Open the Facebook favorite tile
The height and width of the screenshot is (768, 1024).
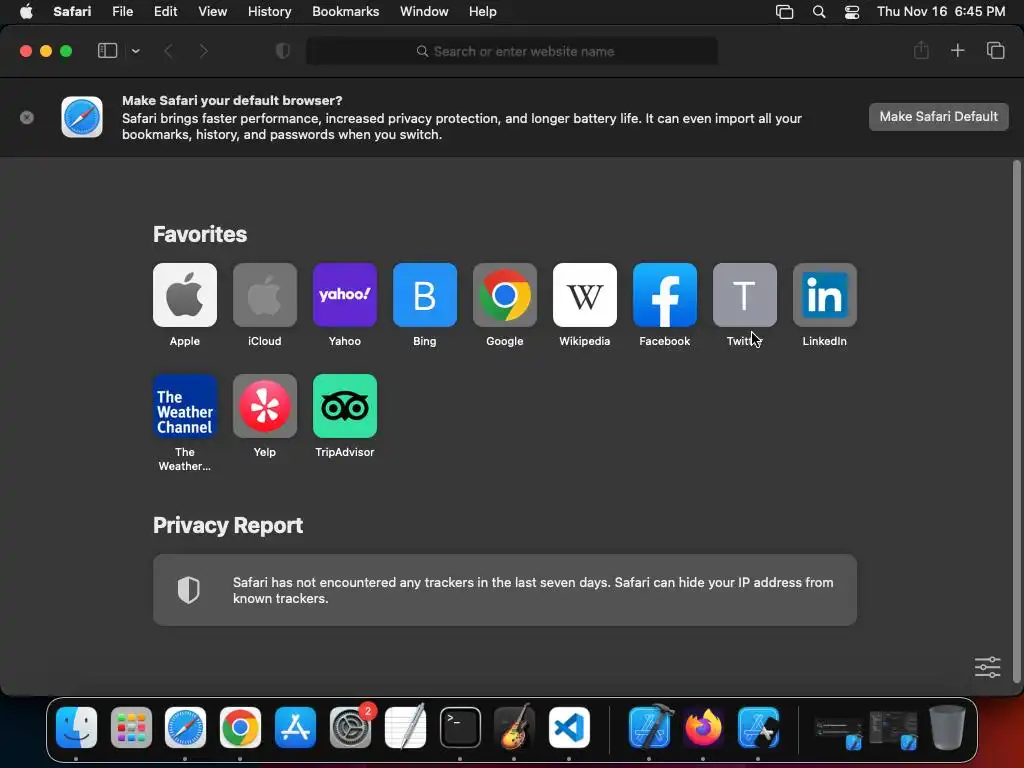(665, 295)
